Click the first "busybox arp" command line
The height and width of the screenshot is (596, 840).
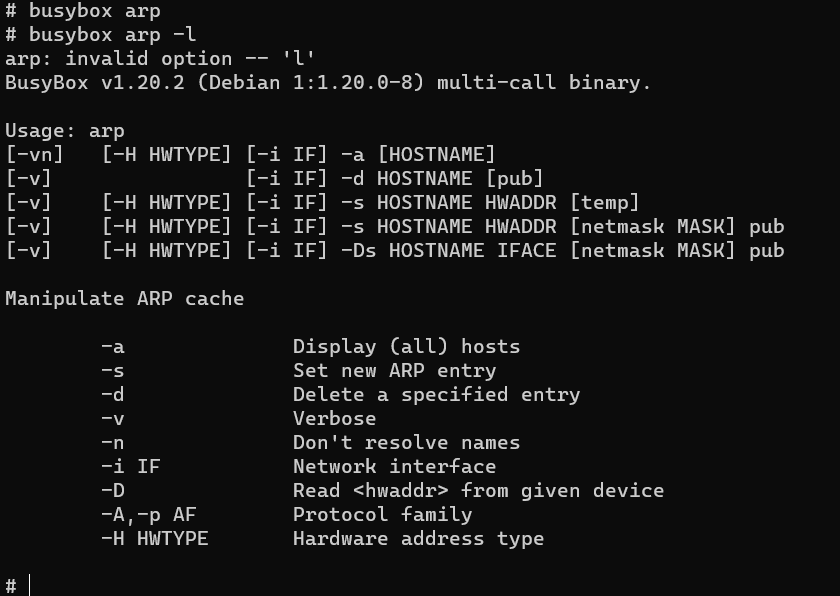(82, 12)
